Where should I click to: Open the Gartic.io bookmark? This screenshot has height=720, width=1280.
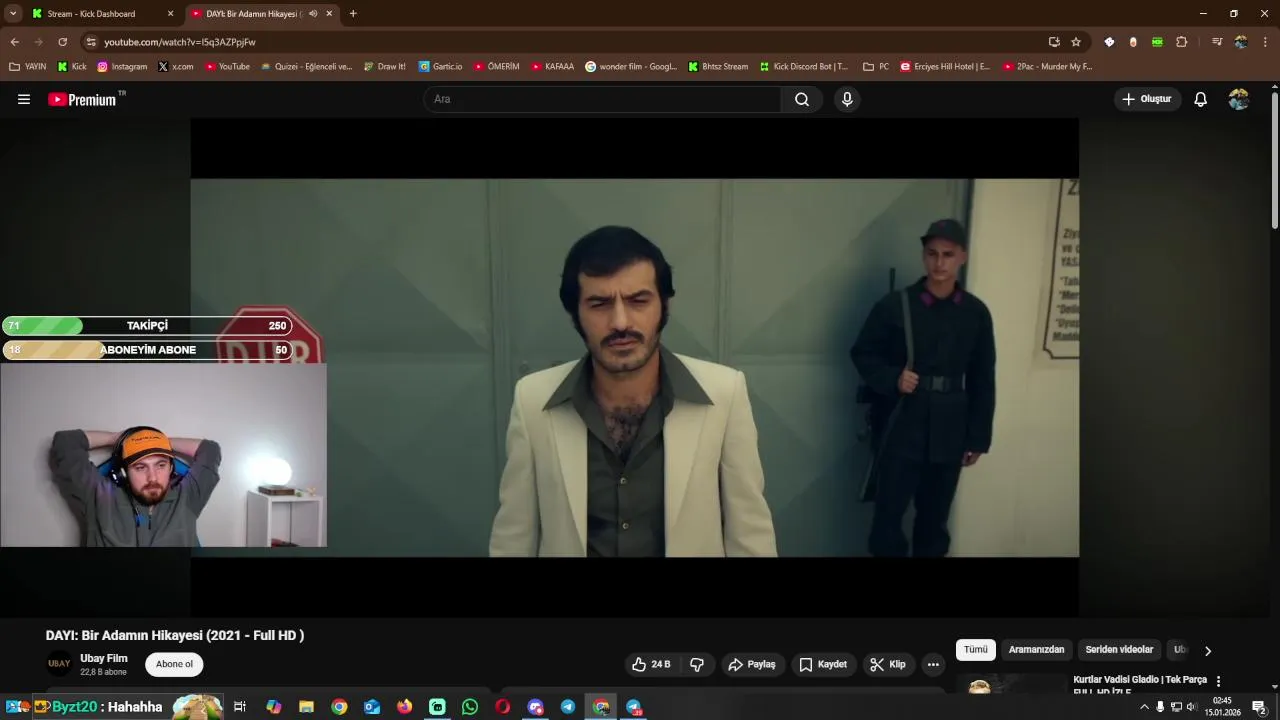(440, 67)
